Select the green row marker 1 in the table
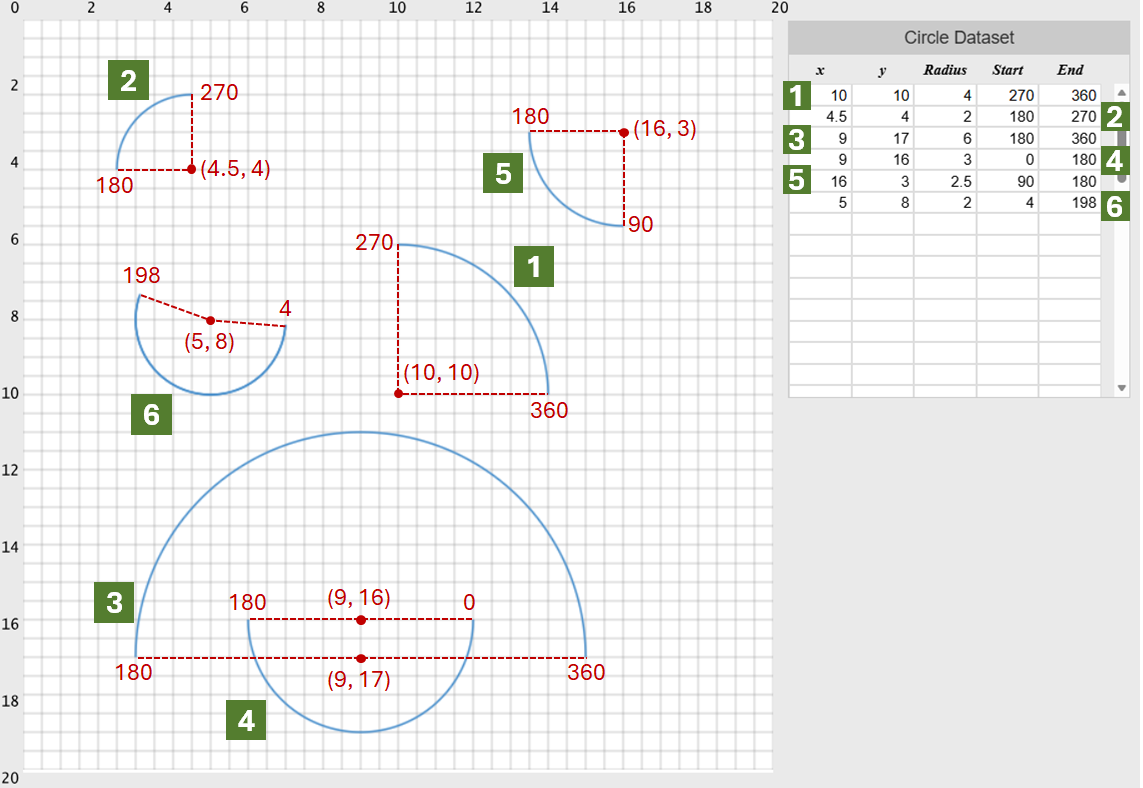 (795, 97)
